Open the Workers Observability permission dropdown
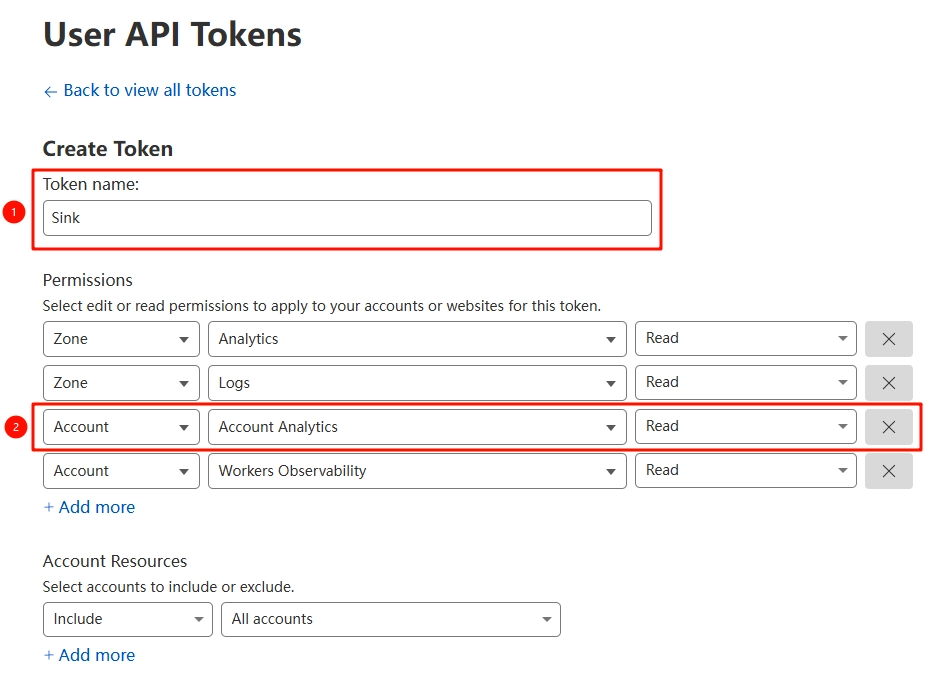Screen dimensions: 952x676 point(416,470)
